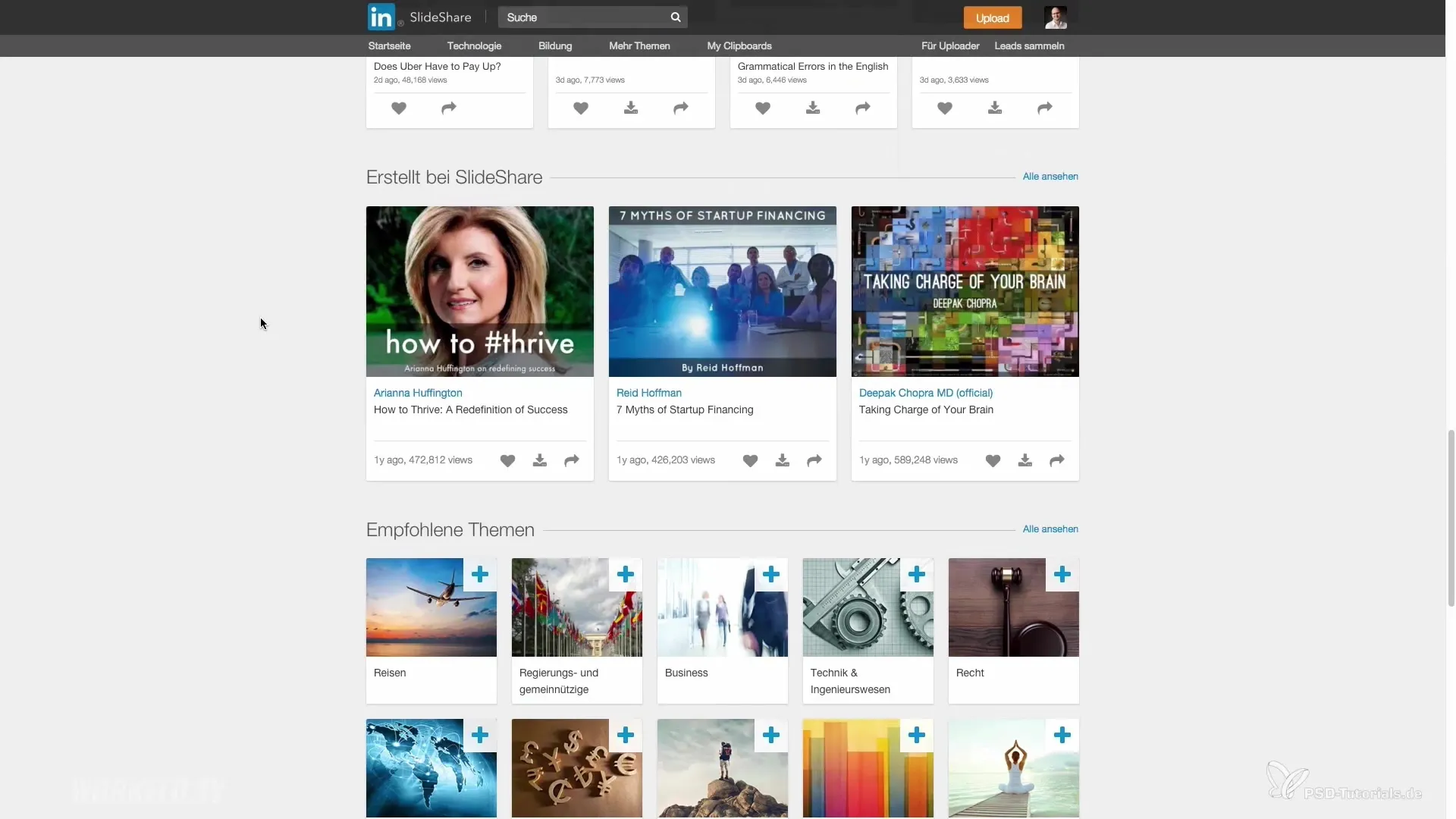Like 7 Myths of Startup Financing

pos(751,460)
